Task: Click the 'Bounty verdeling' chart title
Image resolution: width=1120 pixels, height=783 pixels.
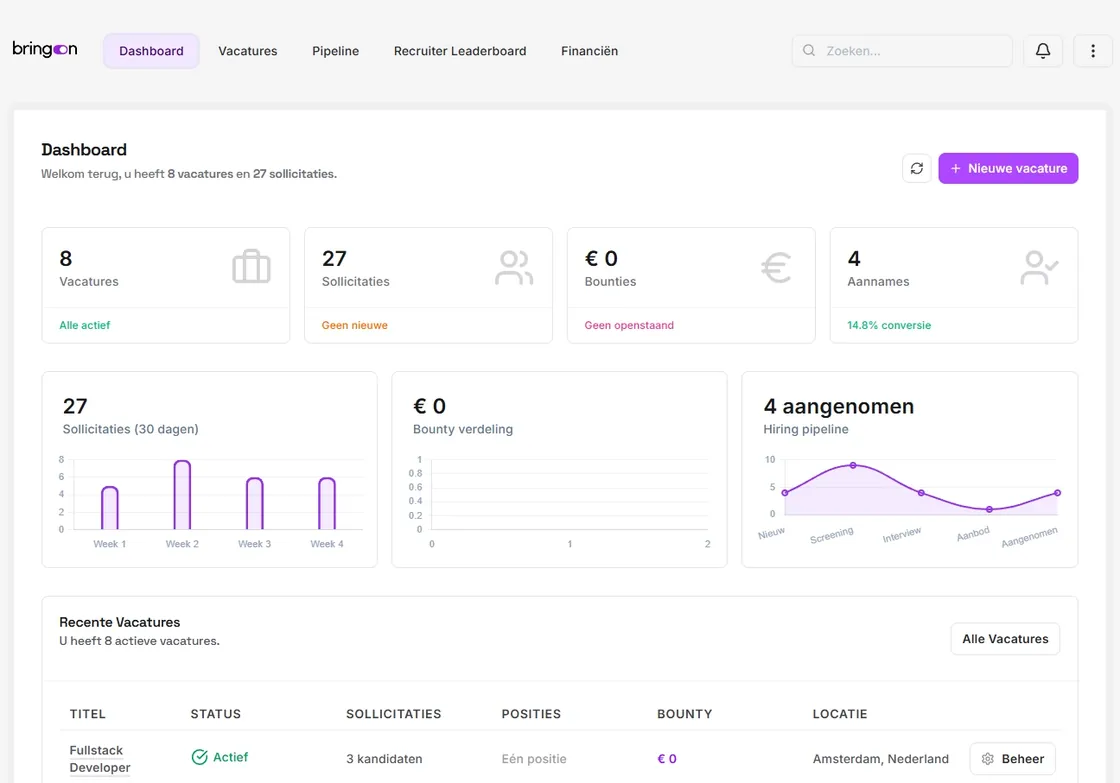Action: point(463,429)
